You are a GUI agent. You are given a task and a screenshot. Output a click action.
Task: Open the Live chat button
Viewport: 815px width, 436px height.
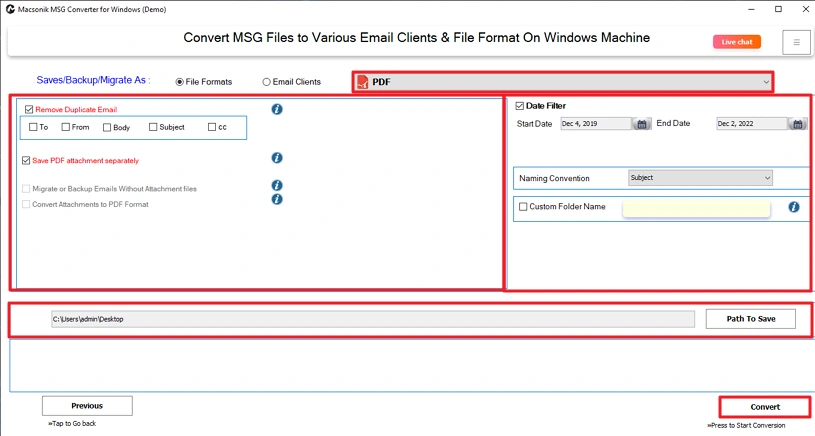point(737,42)
